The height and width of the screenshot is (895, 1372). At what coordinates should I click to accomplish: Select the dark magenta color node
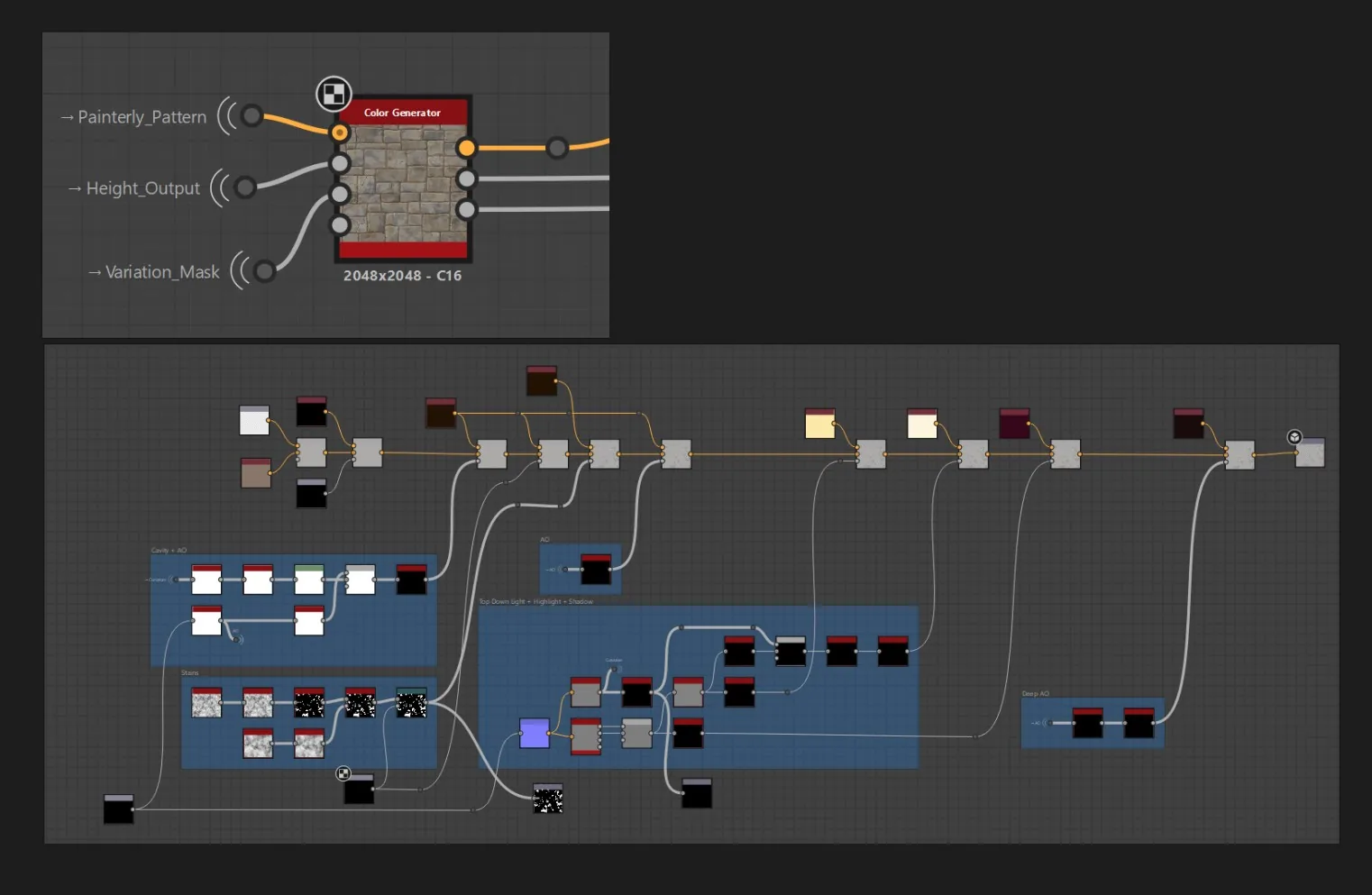coord(1014,423)
